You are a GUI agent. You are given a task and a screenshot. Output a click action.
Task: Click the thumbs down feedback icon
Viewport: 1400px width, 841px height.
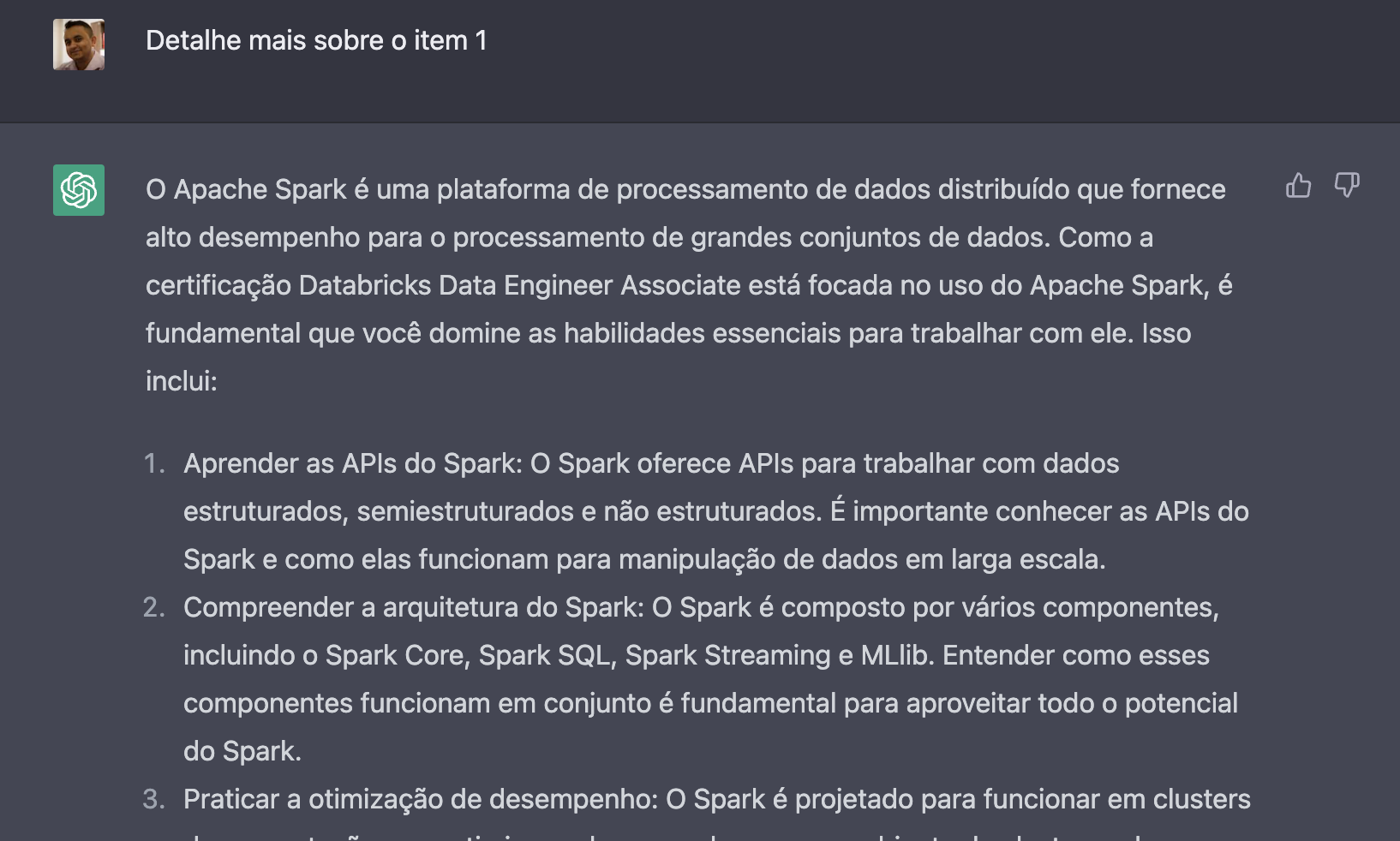[x=1347, y=185]
